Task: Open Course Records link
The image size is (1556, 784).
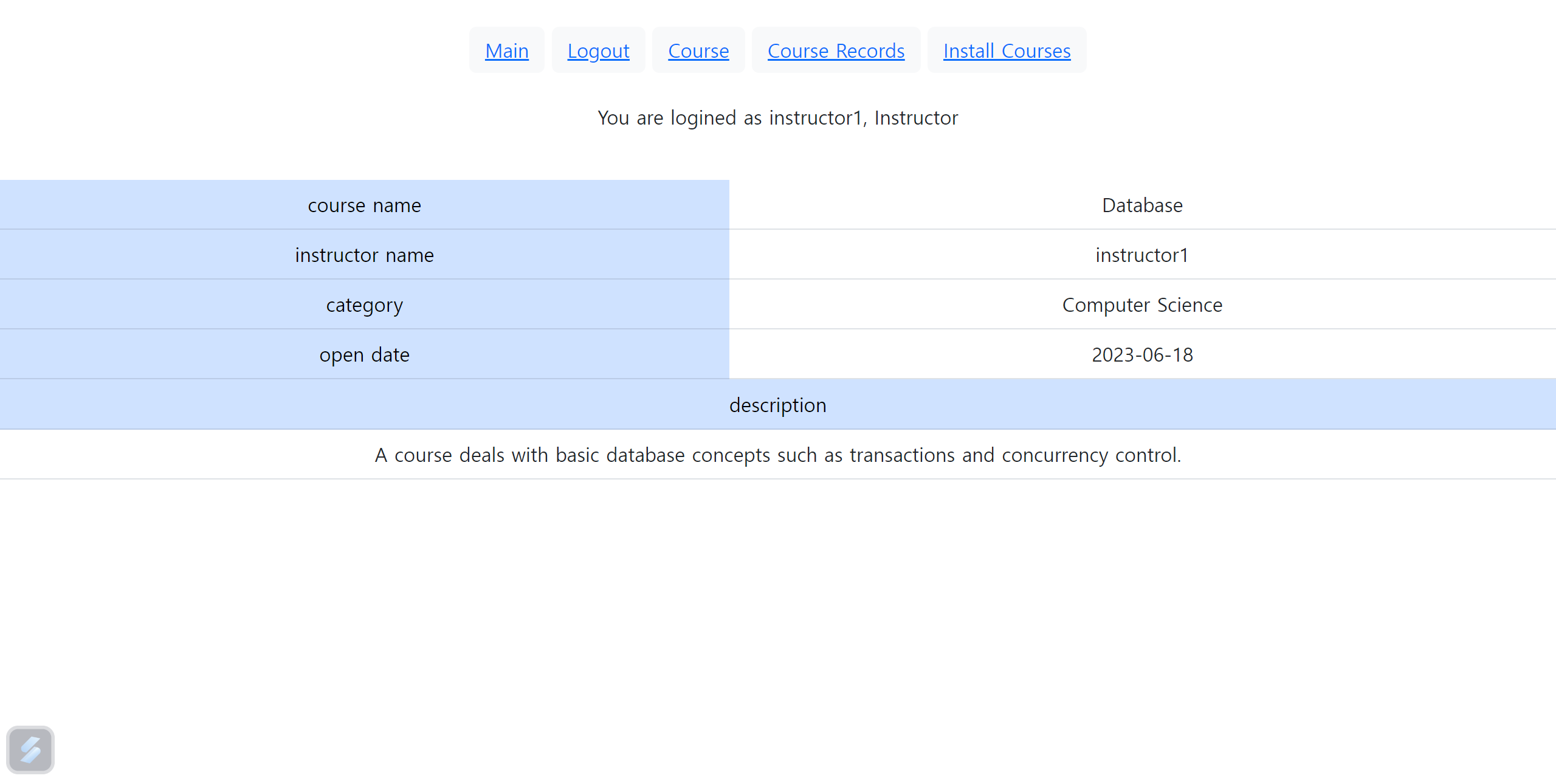Action: (836, 51)
